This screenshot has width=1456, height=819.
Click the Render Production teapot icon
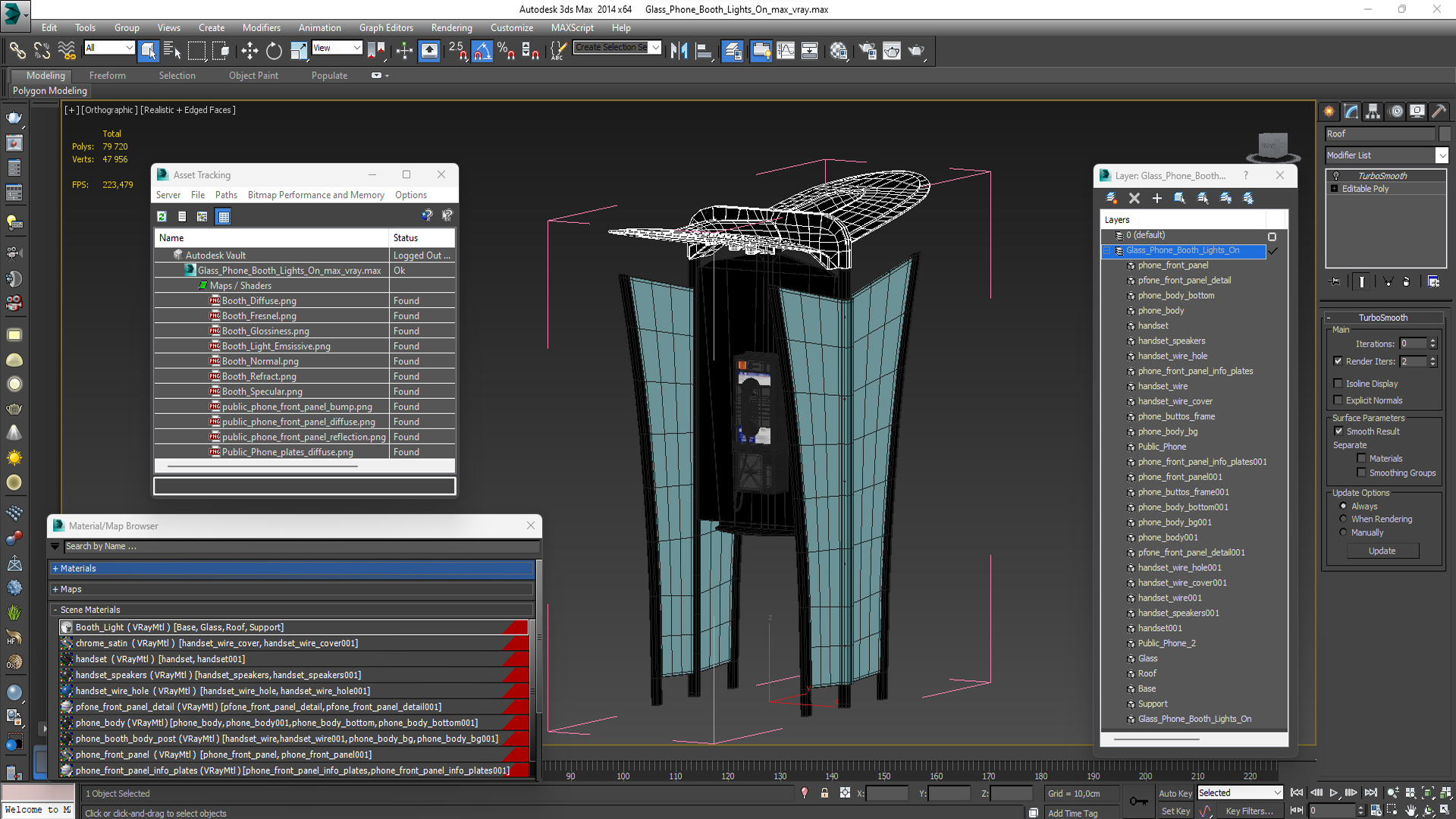point(916,51)
